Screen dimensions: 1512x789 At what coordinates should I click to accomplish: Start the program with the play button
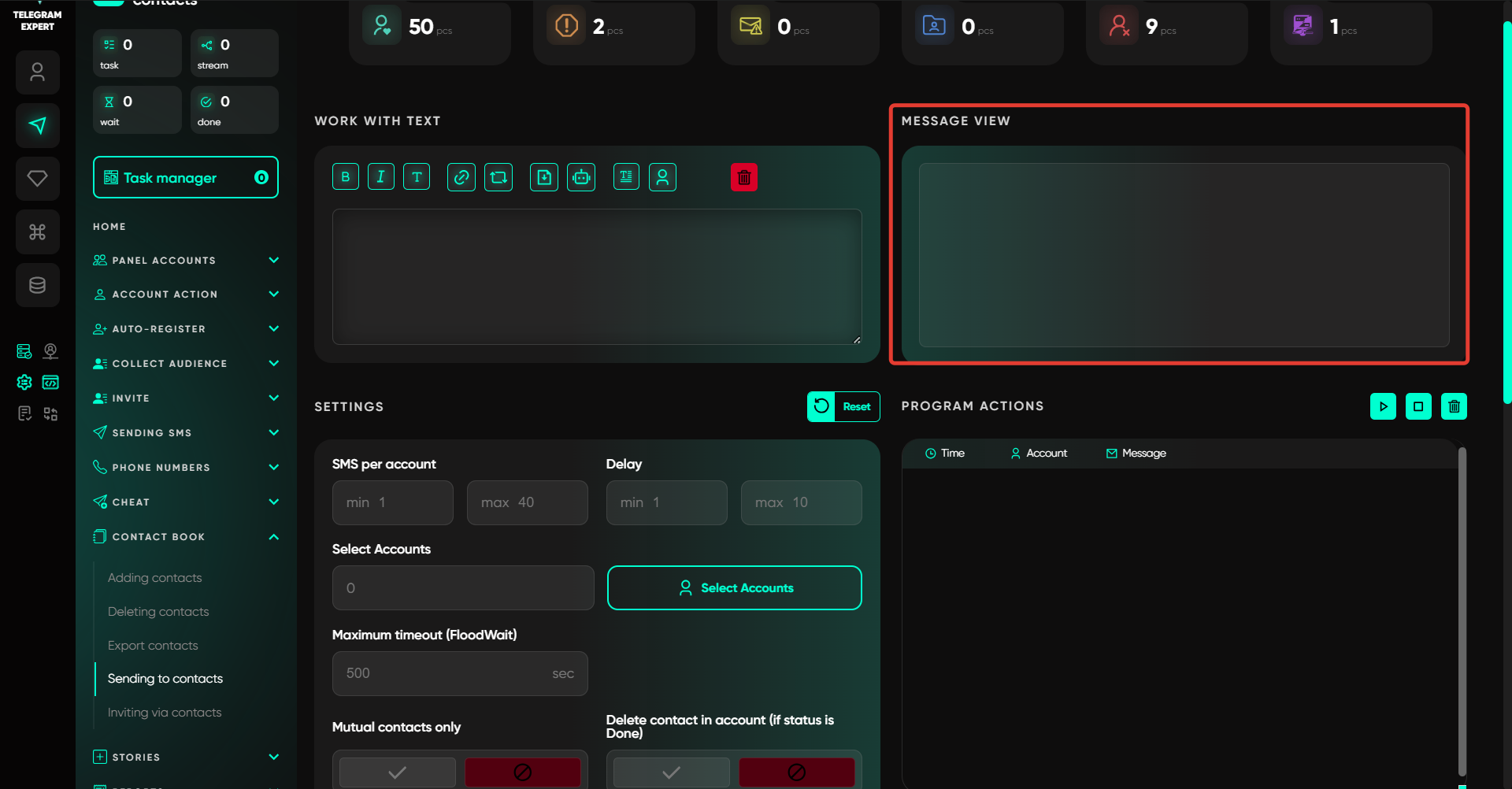[x=1383, y=406]
